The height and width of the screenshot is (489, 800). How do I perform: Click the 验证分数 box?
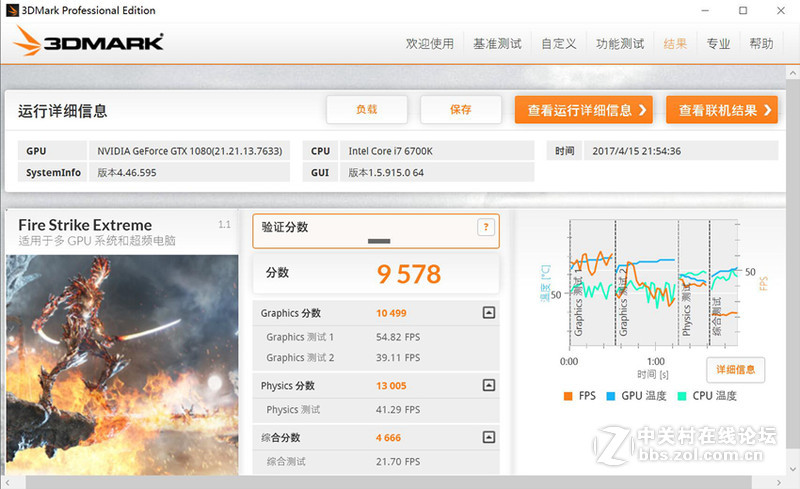click(x=376, y=231)
